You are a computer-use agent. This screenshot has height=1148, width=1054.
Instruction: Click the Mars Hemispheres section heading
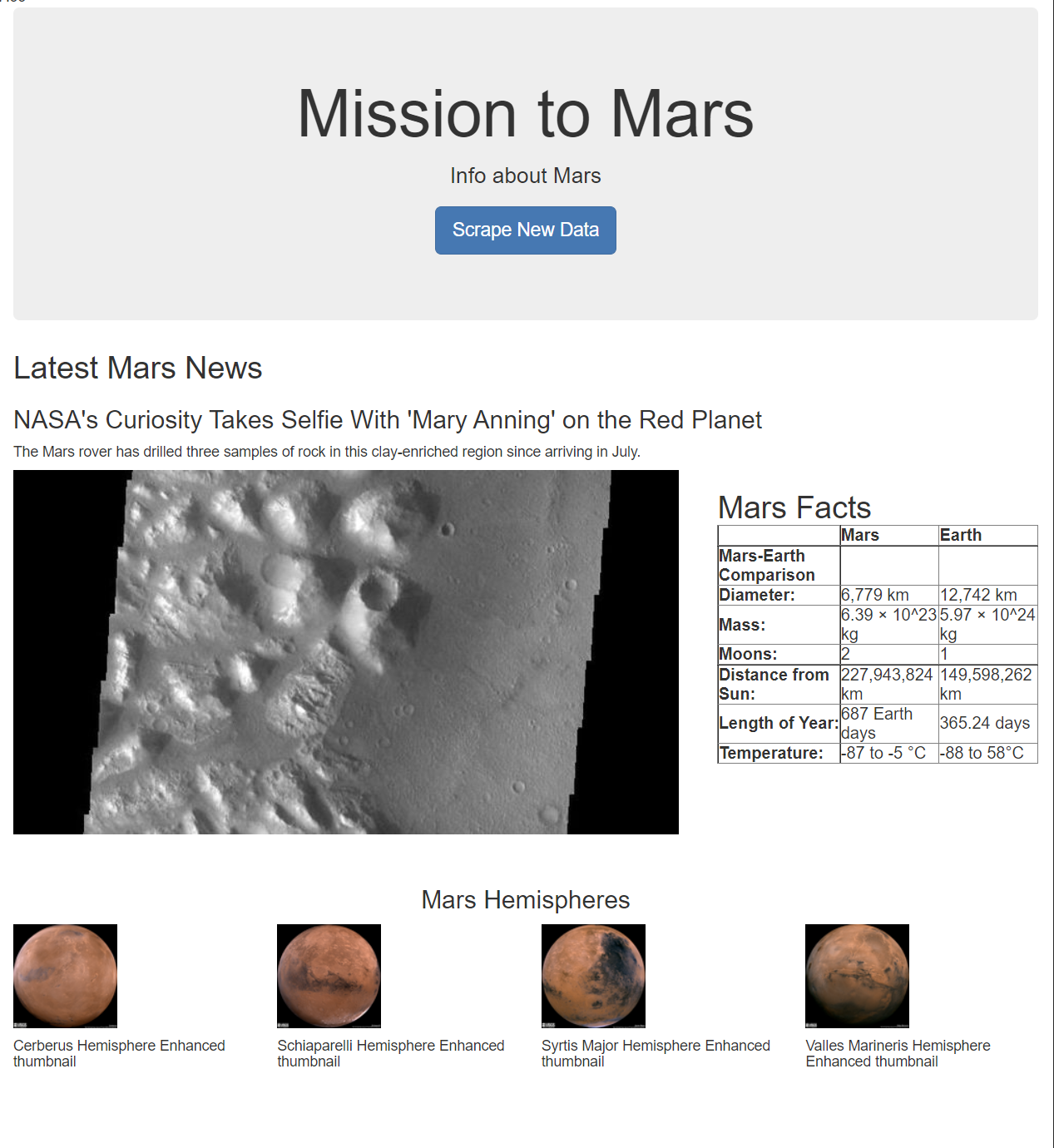tap(527, 899)
